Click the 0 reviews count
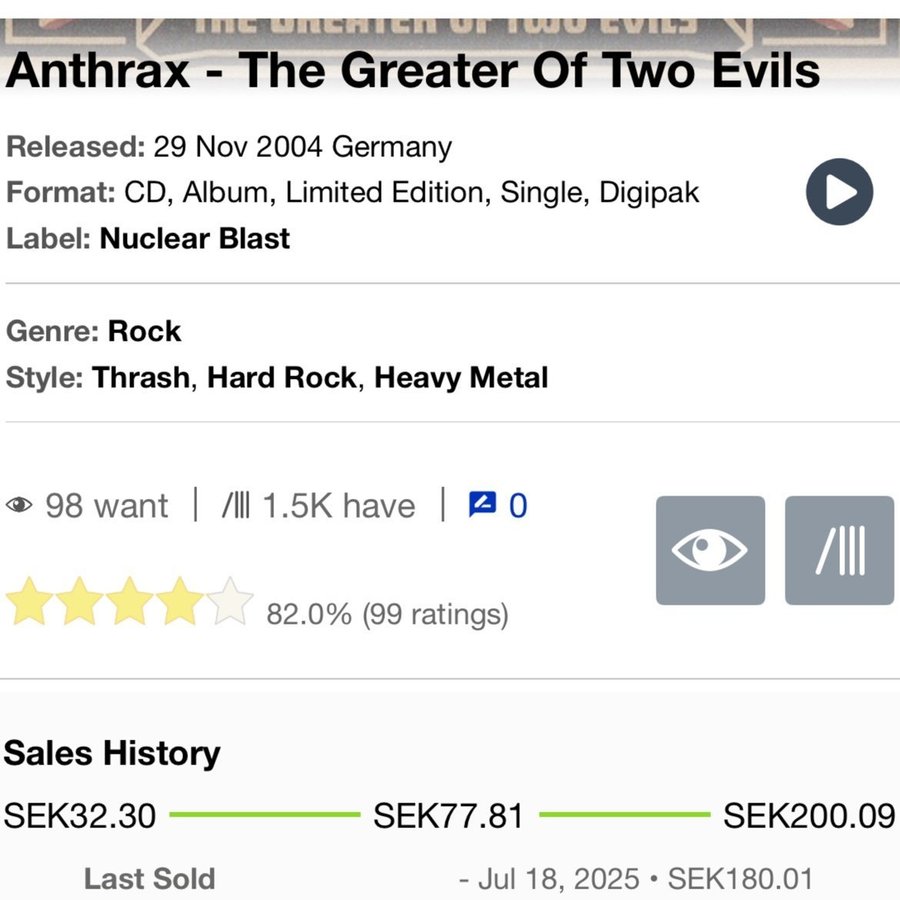This screenshot has height=900, width=900. tap(518, 506)
